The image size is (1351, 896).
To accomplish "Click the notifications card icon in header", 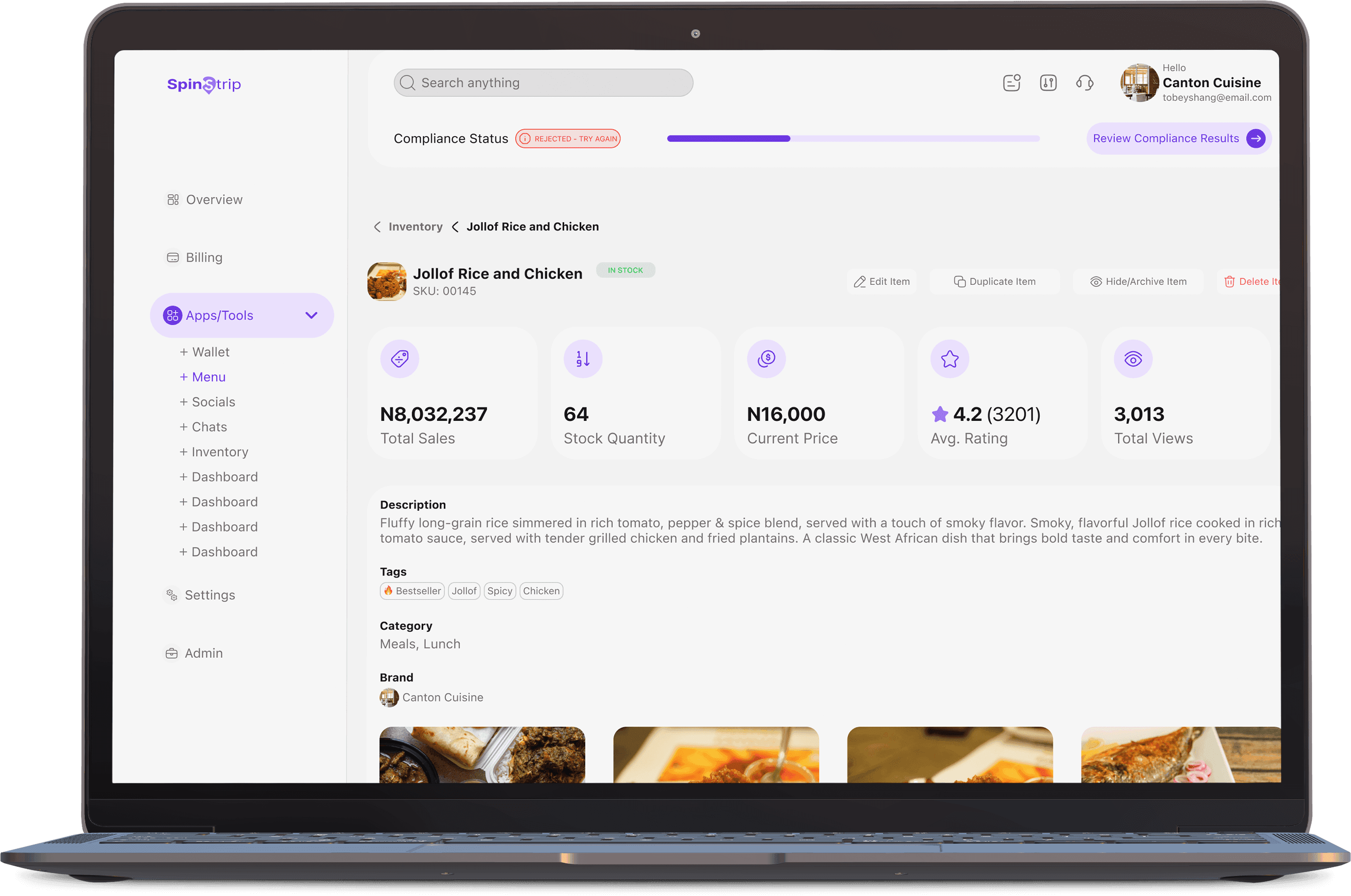I will click(1011, 83).
